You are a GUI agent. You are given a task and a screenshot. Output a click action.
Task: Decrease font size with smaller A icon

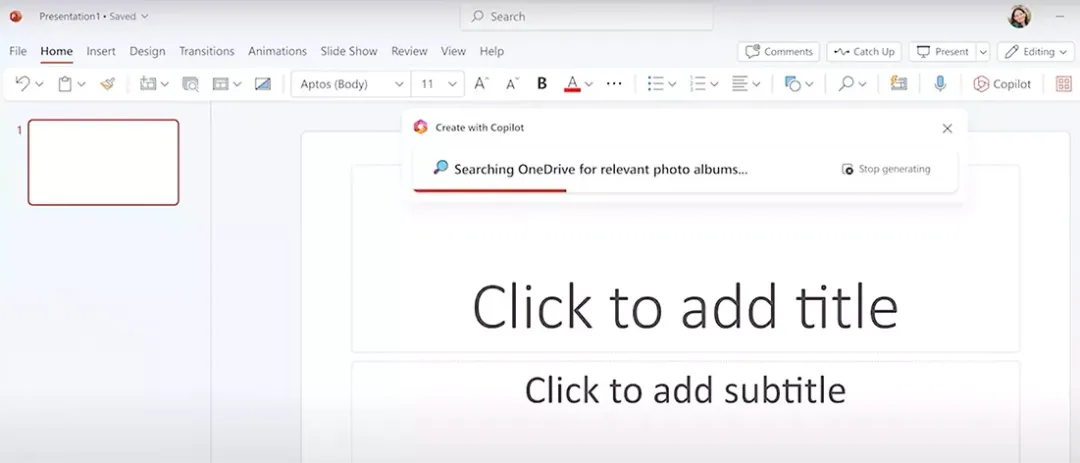pos(512,84)
